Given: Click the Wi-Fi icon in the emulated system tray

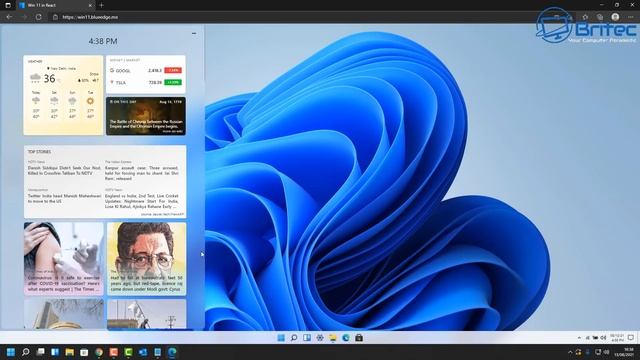Looking at the screenshot, I should pyautogui.click(x=588, y=338).
